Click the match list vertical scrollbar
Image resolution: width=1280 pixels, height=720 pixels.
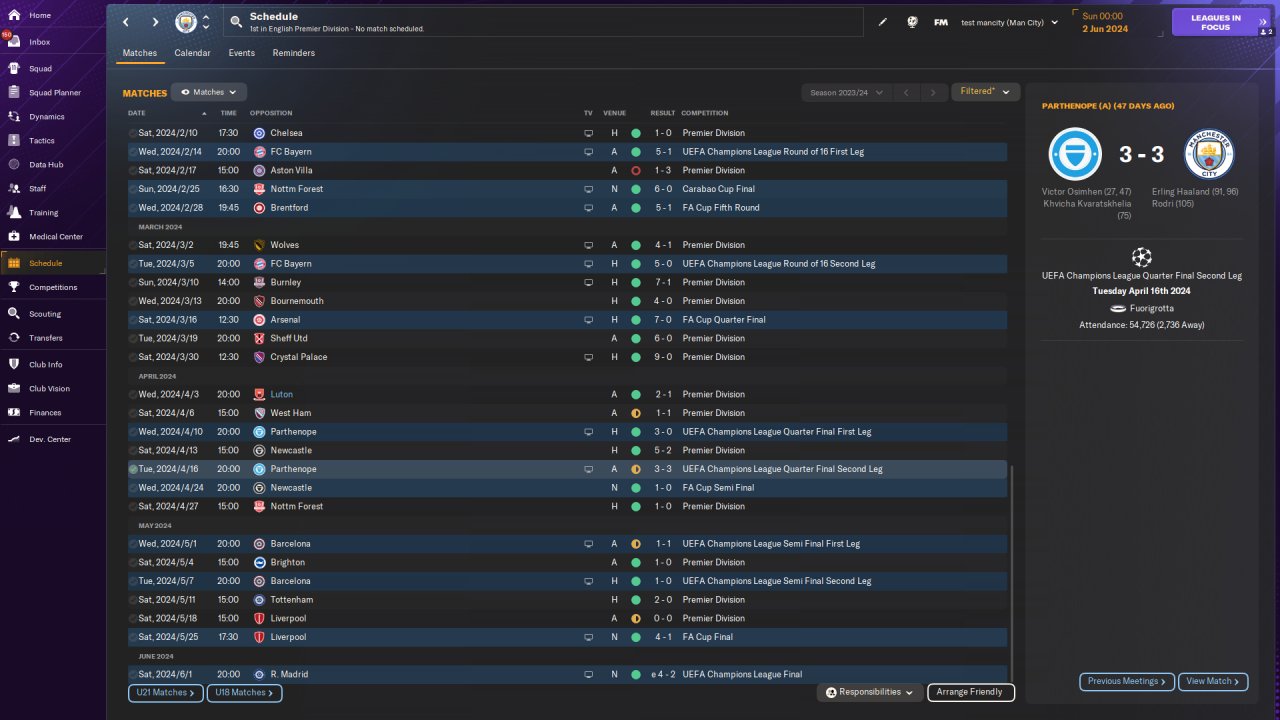tap(1012, 572)
